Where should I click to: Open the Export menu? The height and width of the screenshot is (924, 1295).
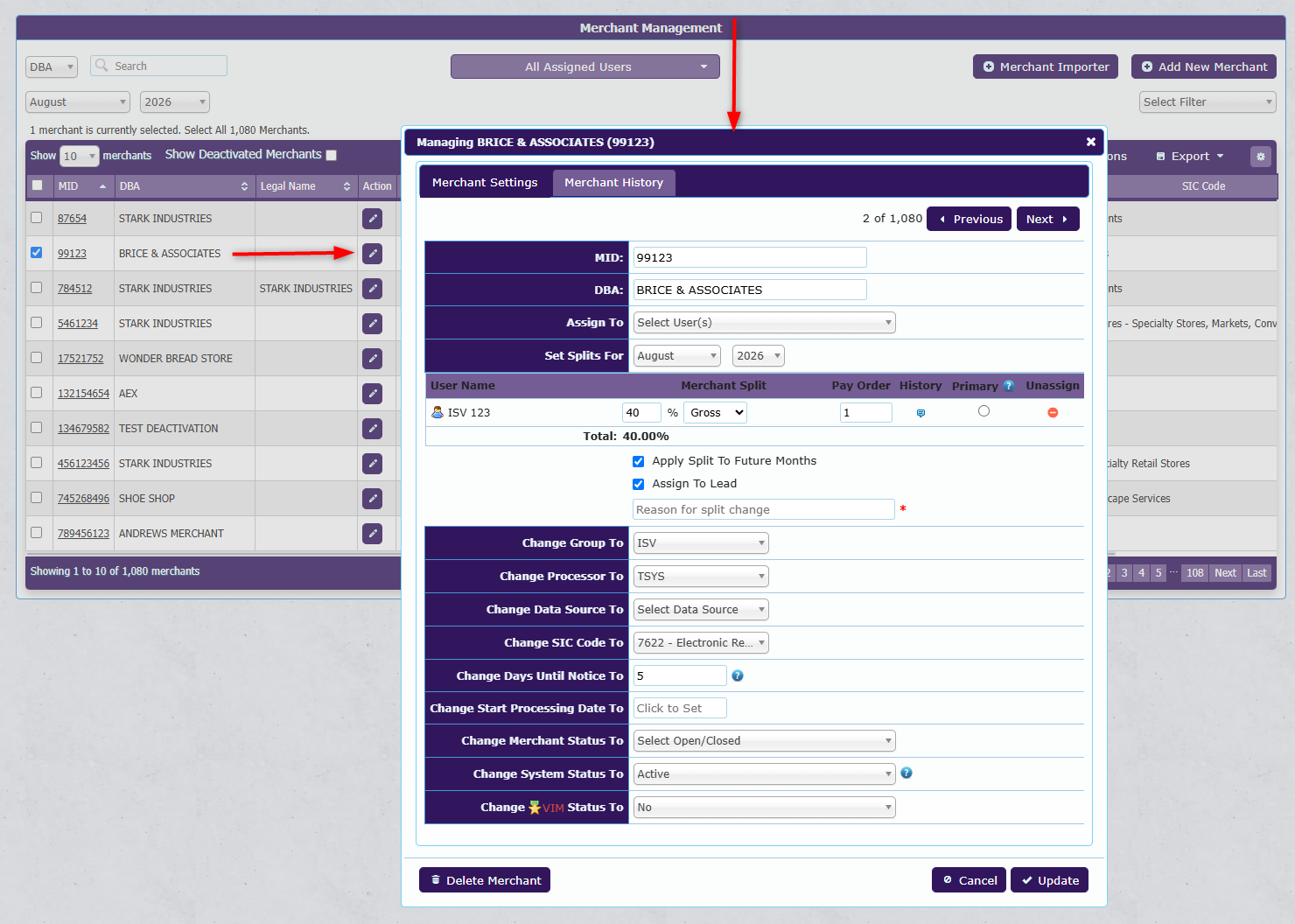[1190, 157]
